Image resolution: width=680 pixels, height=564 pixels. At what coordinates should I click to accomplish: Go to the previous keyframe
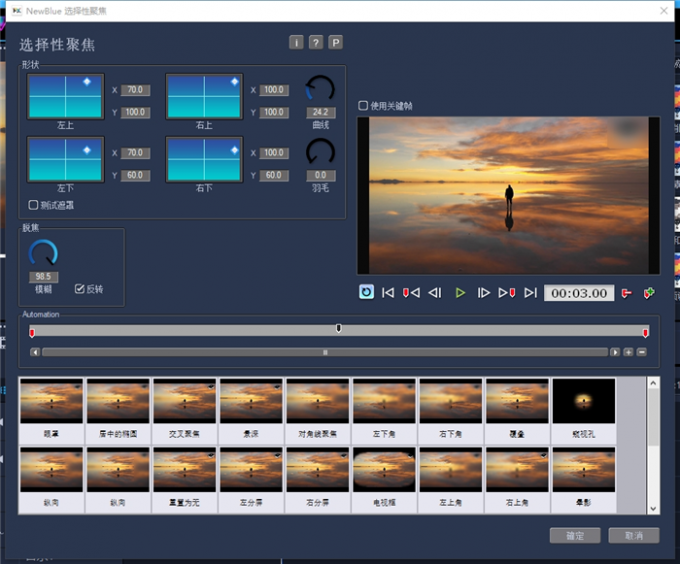coord(411,293)
